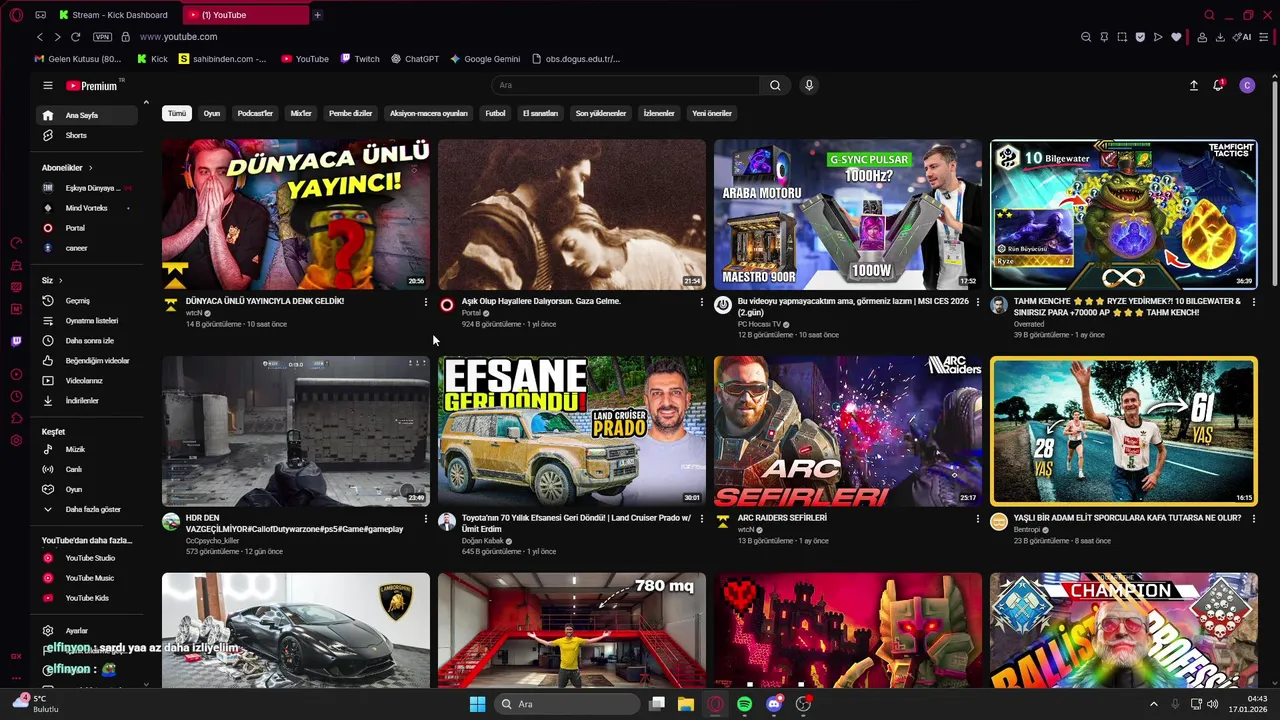1280x720 pixels.
Task: Open new tab with plus button
Action: point(317,15)
